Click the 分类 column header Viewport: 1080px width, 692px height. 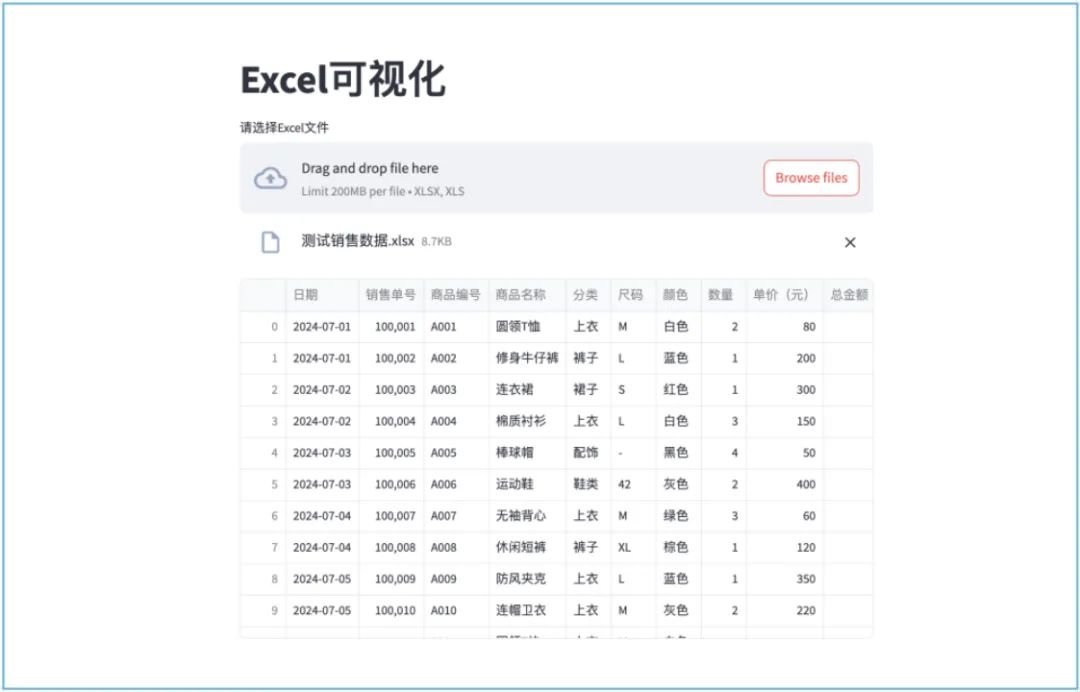pos(588,295)
